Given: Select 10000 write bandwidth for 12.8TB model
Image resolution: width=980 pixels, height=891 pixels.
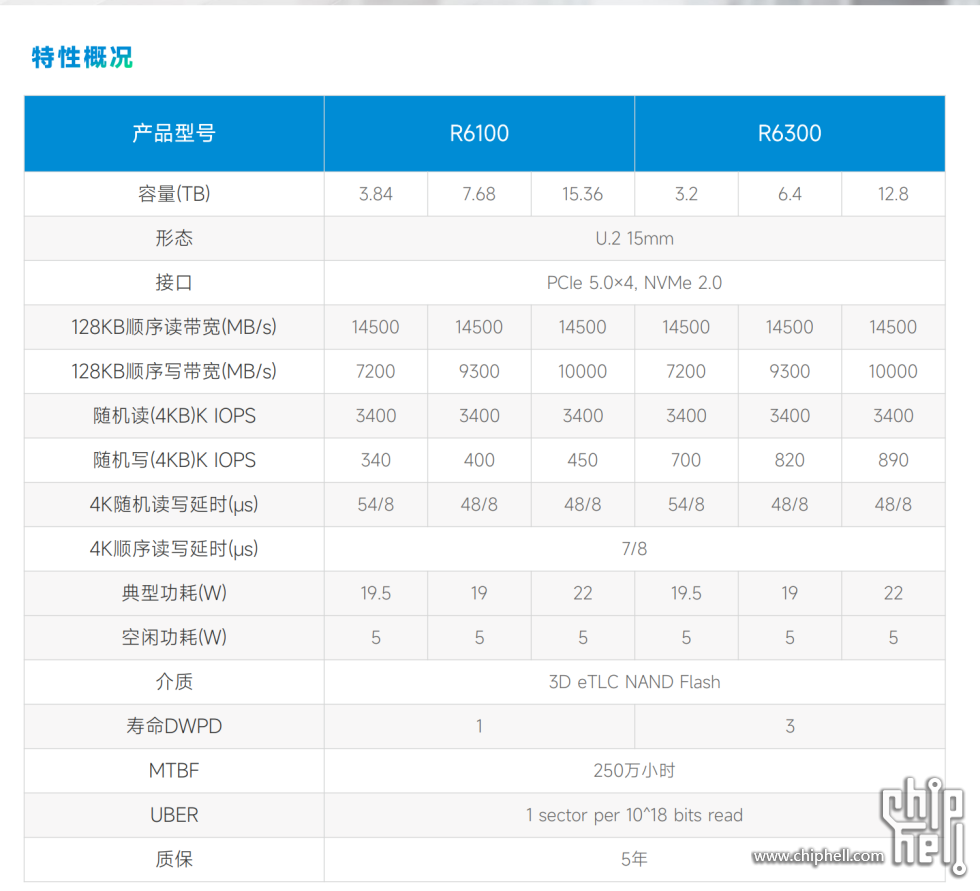Looking at the screenshot, I should coord(893,372).
